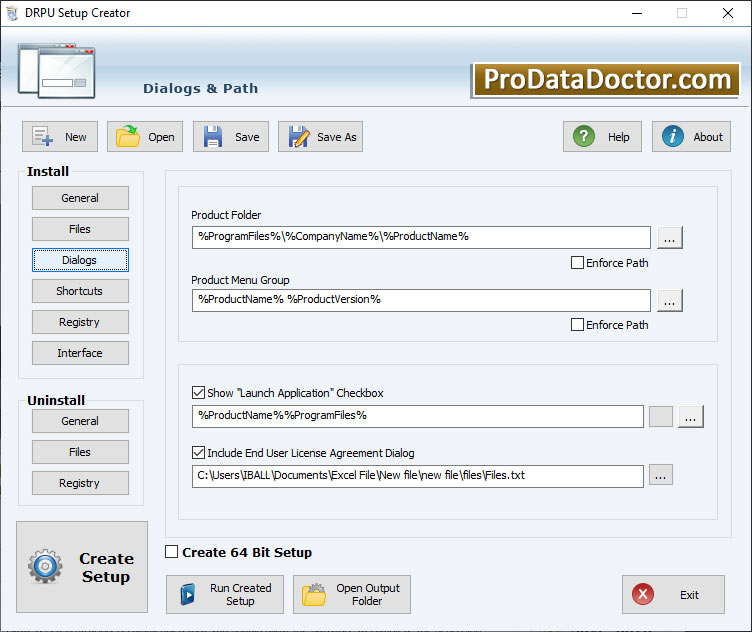Viewport: 752px width, 632px height.
Task: Click the About button label
Action: [x=708, y=137]
